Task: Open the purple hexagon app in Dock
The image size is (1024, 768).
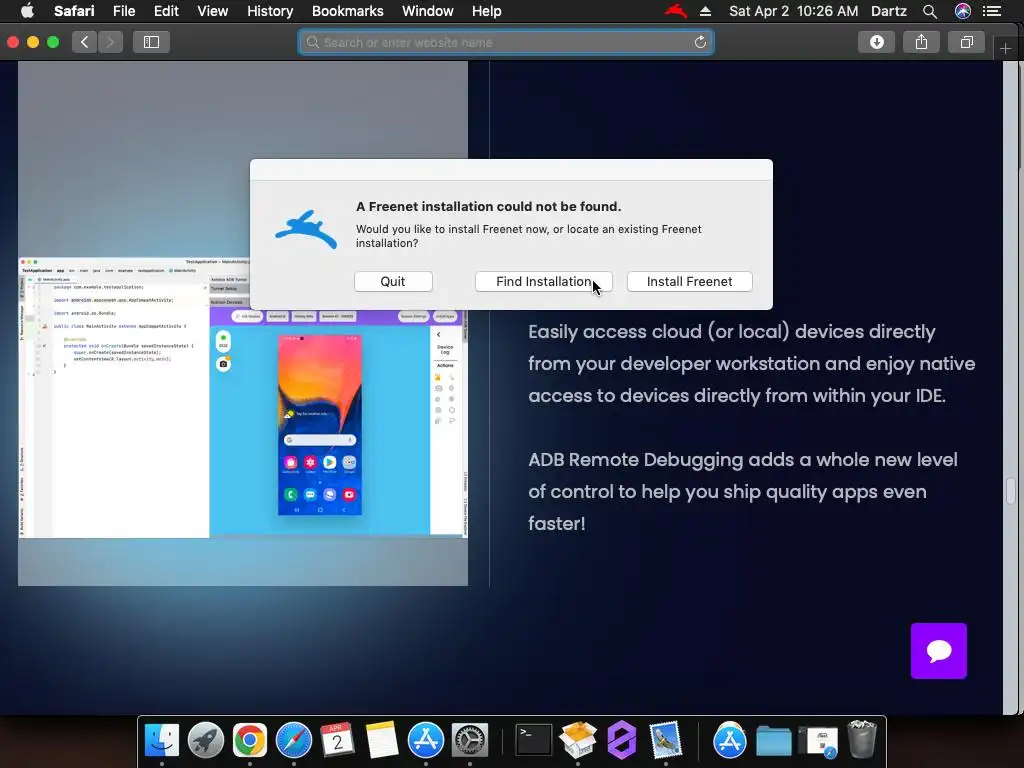Action: coord(622,740)
